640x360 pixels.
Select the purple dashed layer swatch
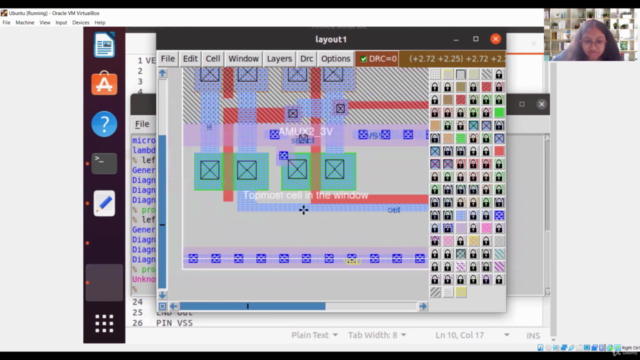pos(461,267)
